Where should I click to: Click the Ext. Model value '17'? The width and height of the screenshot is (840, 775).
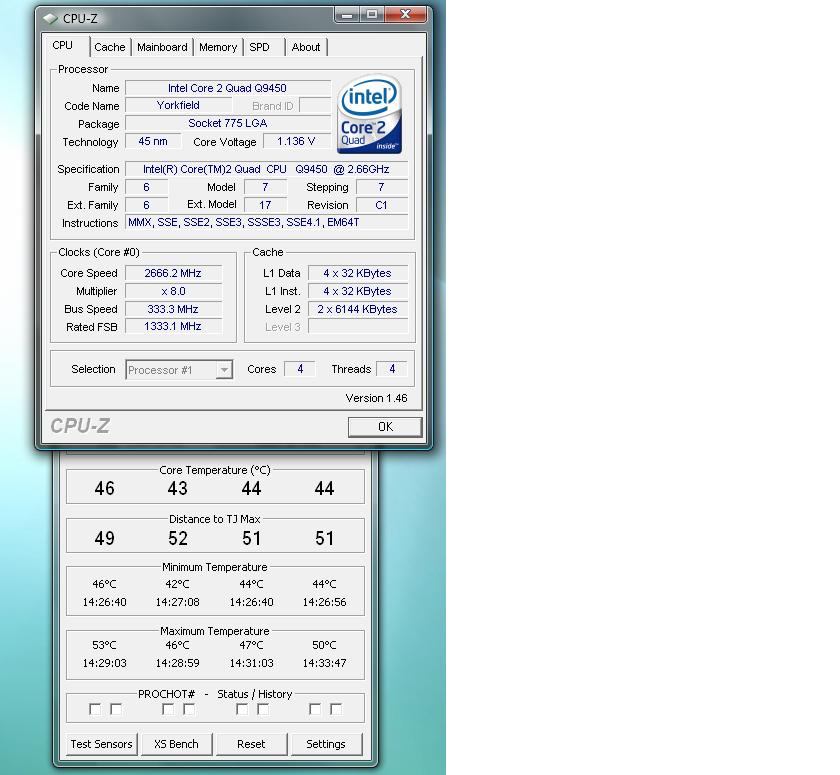point(265,205)
